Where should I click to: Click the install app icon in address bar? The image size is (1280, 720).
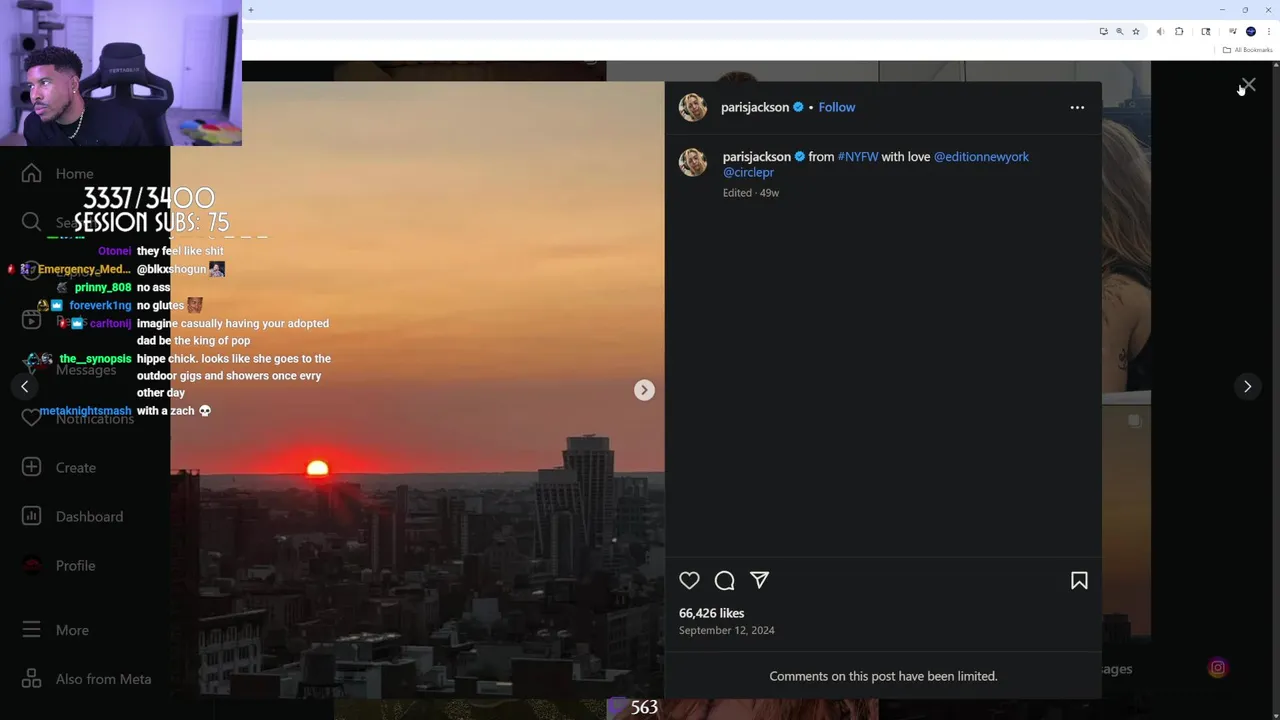(1103, 32)
